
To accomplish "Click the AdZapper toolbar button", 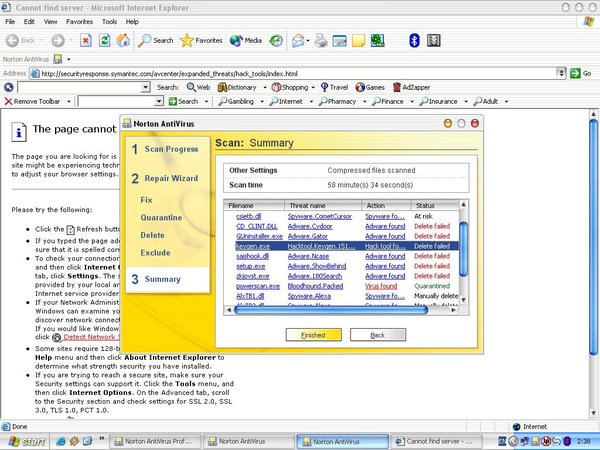I will coord(411,87).
